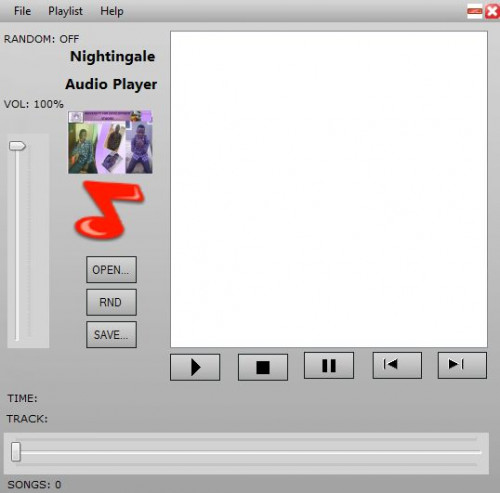Click the vertical volume slider handle
This screenshot has height=493, width=500.
(x=17, y=146)
